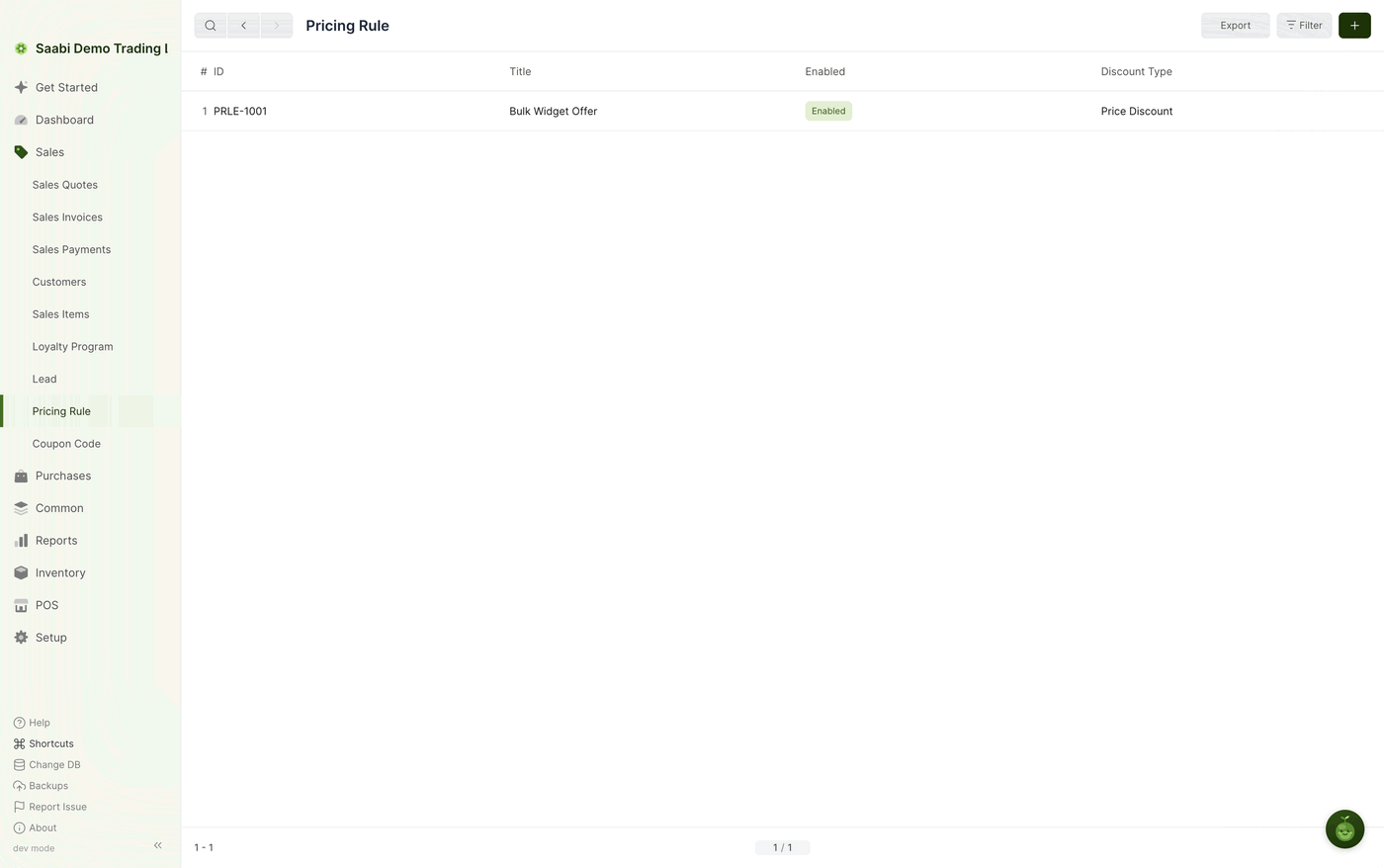Click Change DB
Viewport: 1384px width, 868px height.
pos(46,764)
